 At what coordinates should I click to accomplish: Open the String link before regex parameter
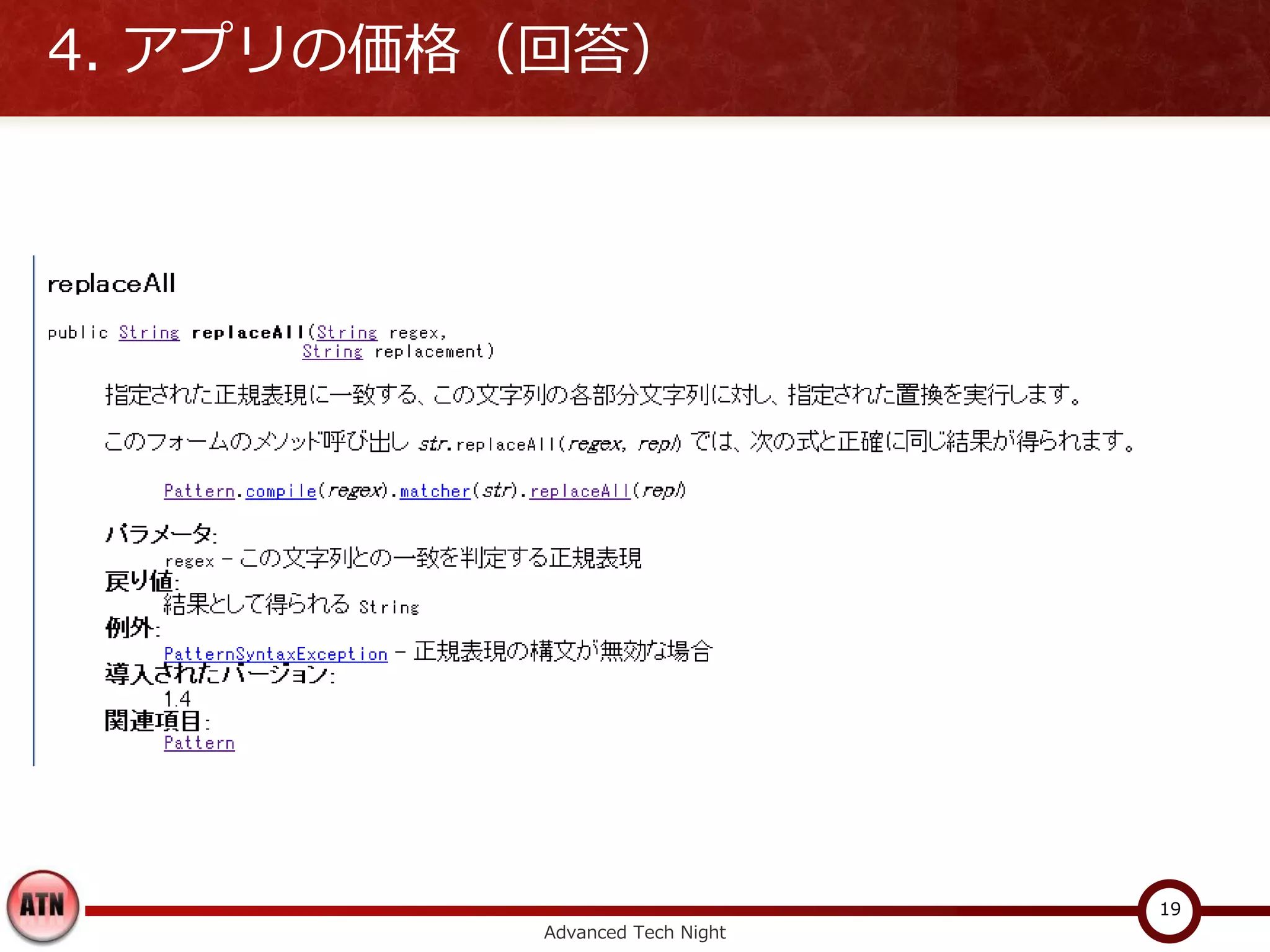(x=347, y=333)
